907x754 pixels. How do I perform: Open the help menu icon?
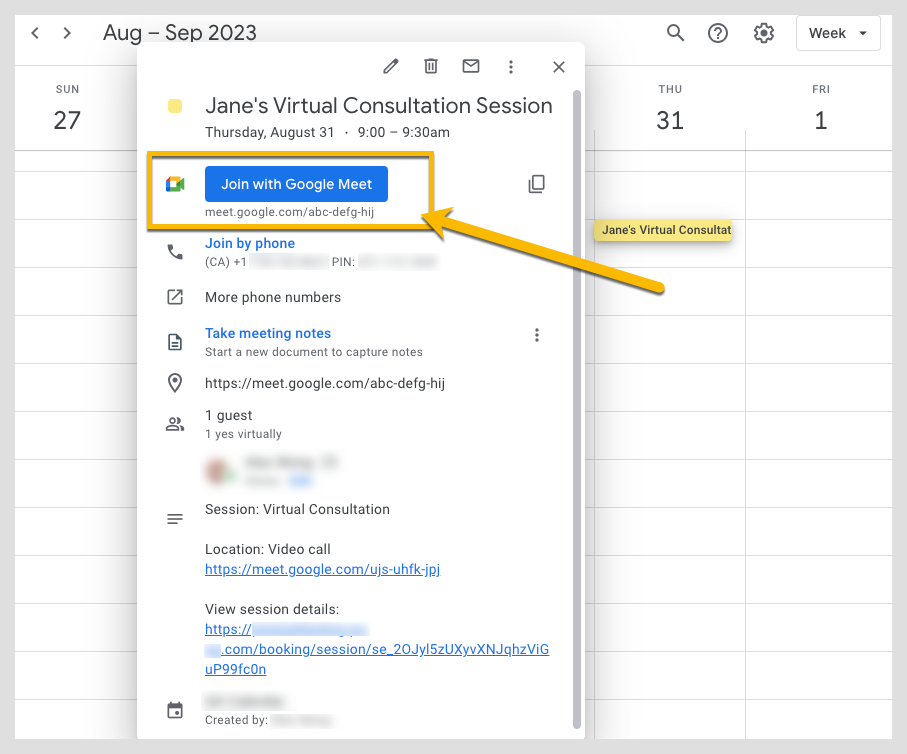click(x=718, y=33)
